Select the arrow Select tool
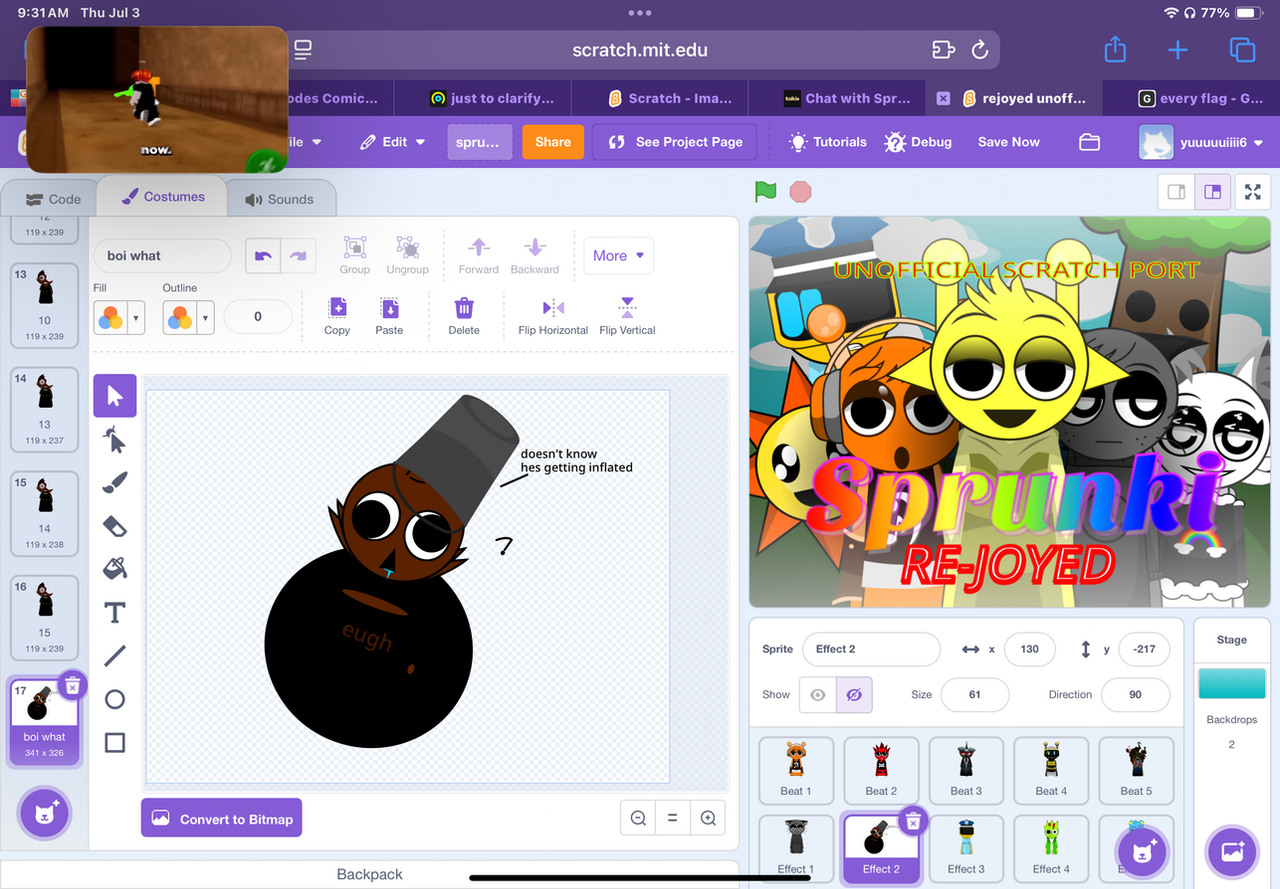This screenshot has height=889, width=1280. click(x=115, y=396)
